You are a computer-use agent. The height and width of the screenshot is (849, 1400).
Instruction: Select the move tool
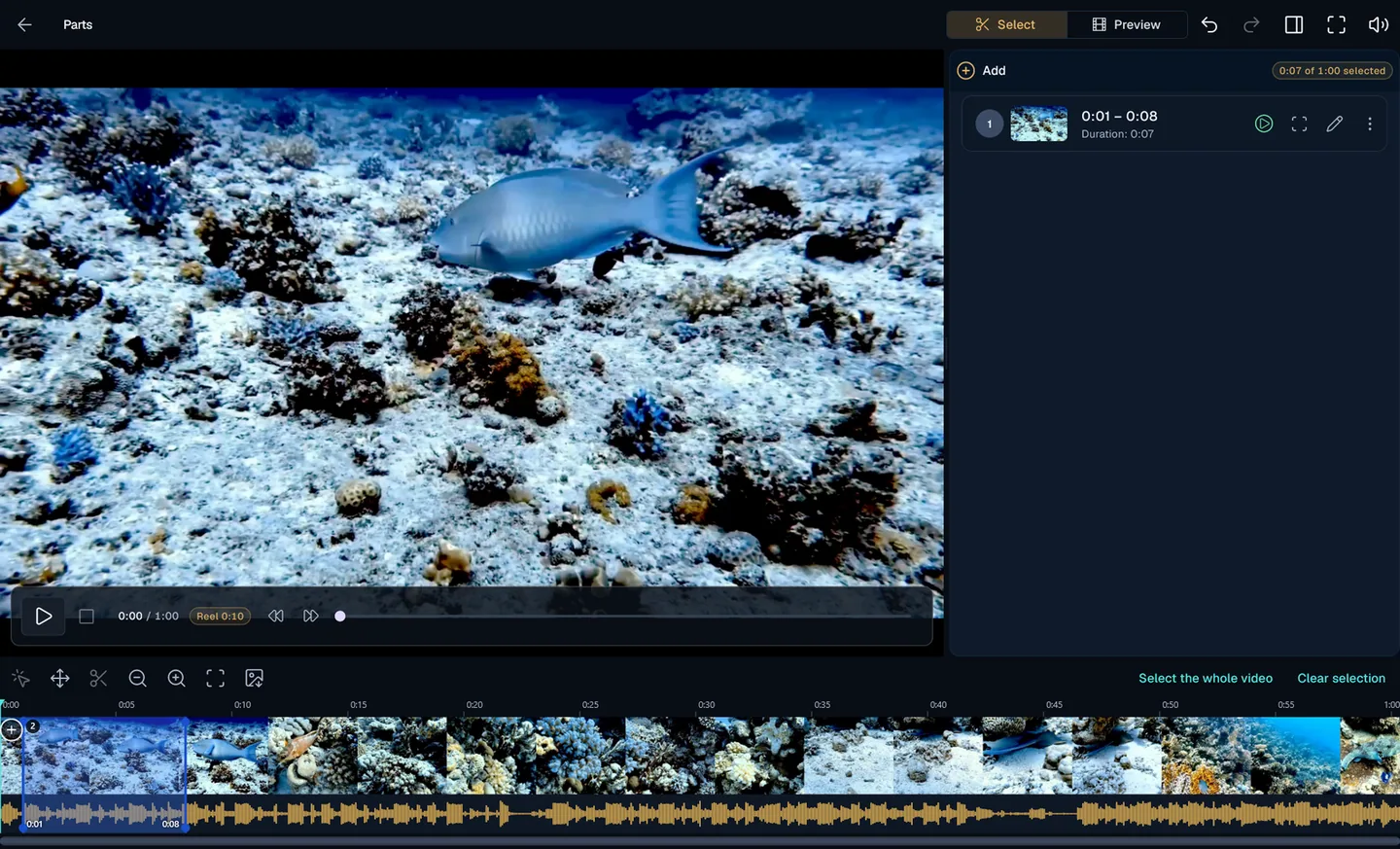click(59, 678)
